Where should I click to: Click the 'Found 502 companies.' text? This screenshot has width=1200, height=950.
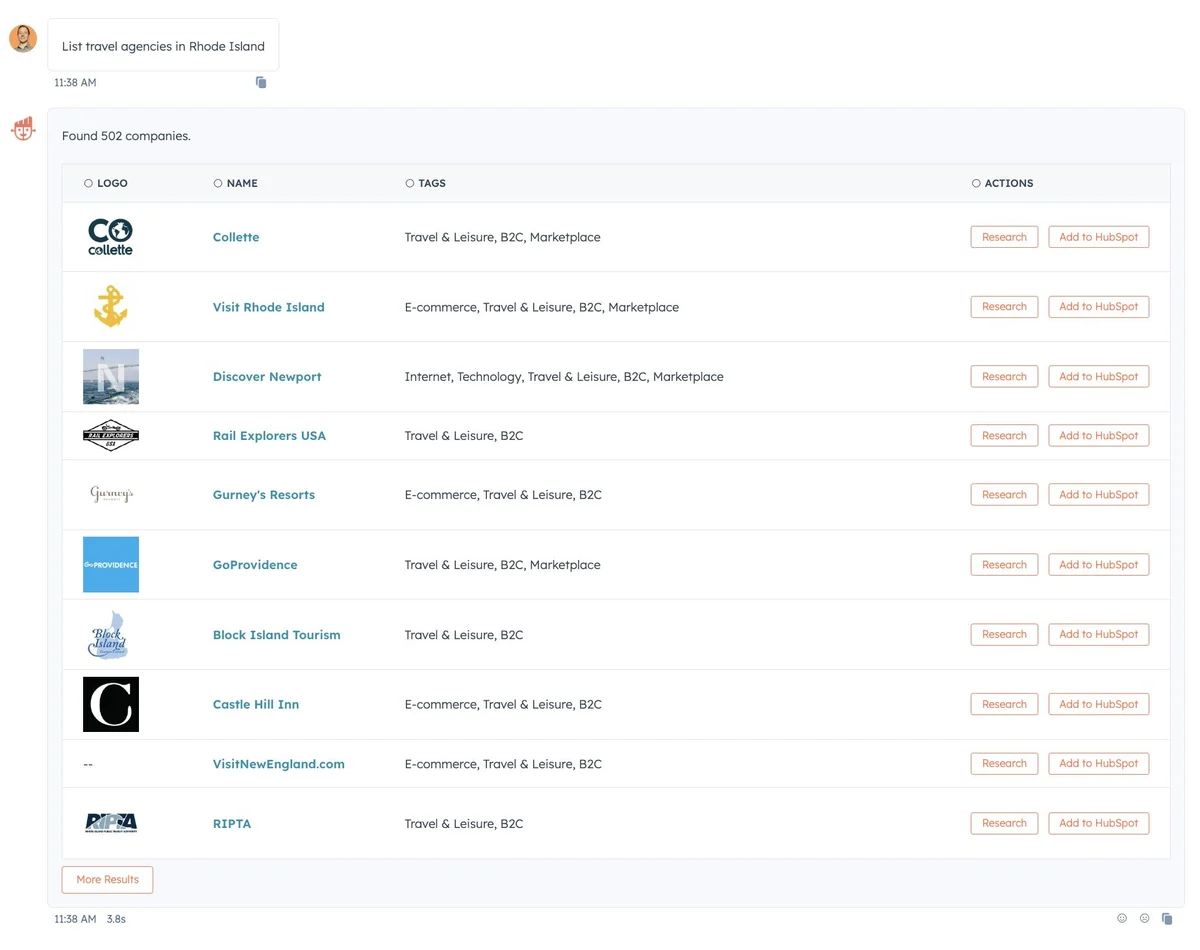point(126,136)
